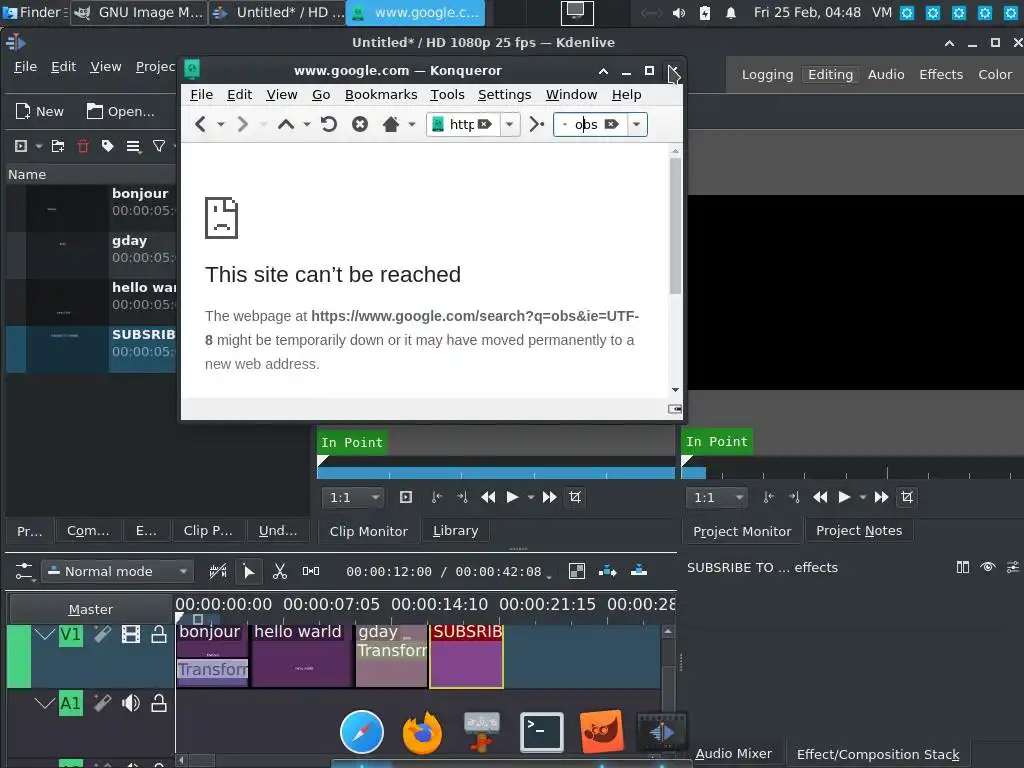Screen dimensions: 1024x768
Task: Open terminal from the dock
Action: [541, 732]
